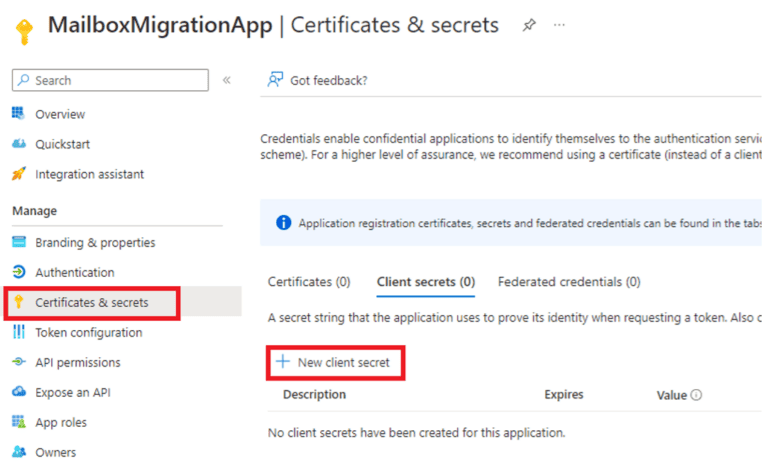Switch to the Certificates (0) tab
Screen dimensions: 768x475
pos(309,282)
